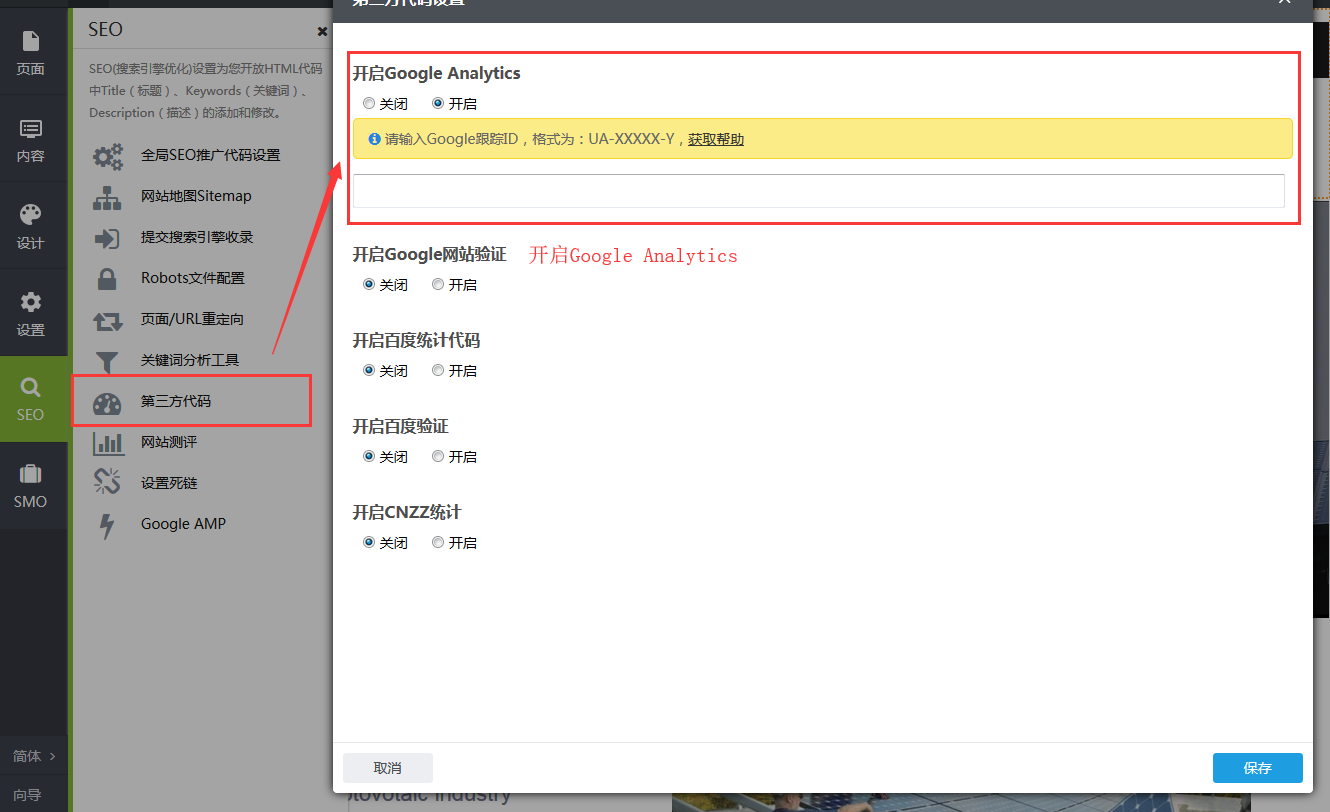Click the 全局SEO推广代码设置 gears icon
This screenshot has height=812, width=1330.
click(107, 156)
